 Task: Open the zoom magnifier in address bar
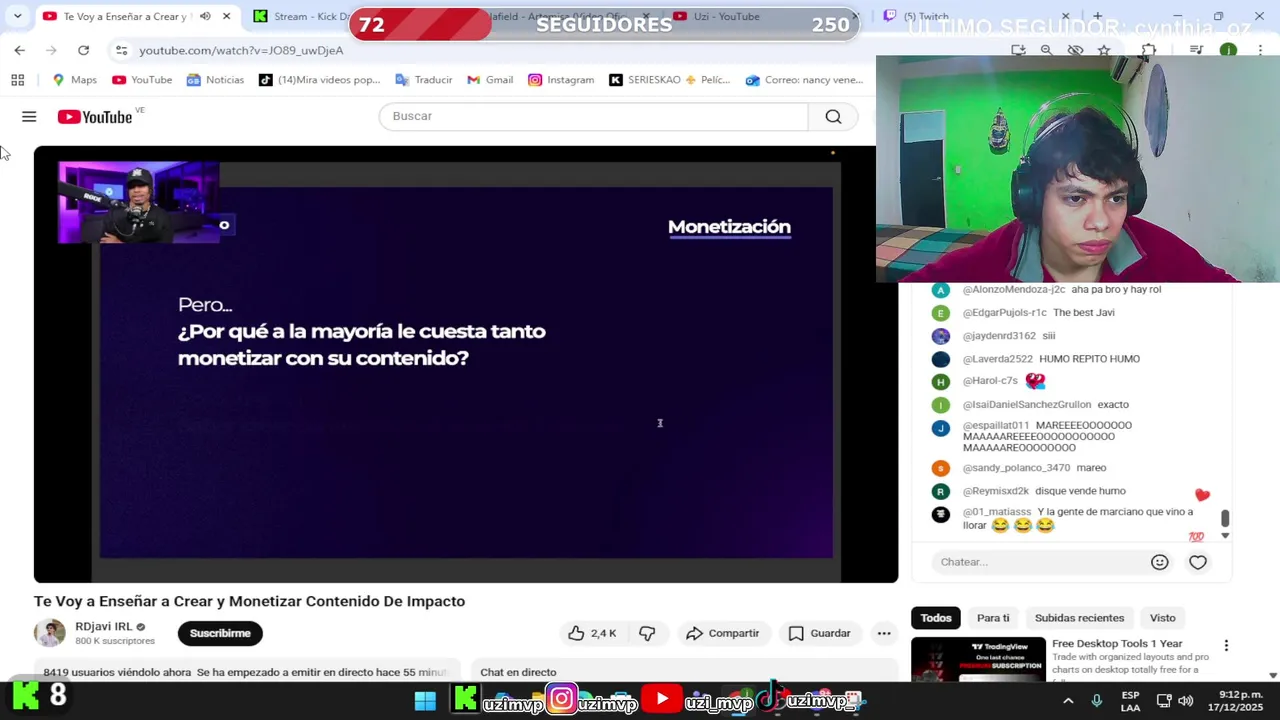[x=1046, y=50]
